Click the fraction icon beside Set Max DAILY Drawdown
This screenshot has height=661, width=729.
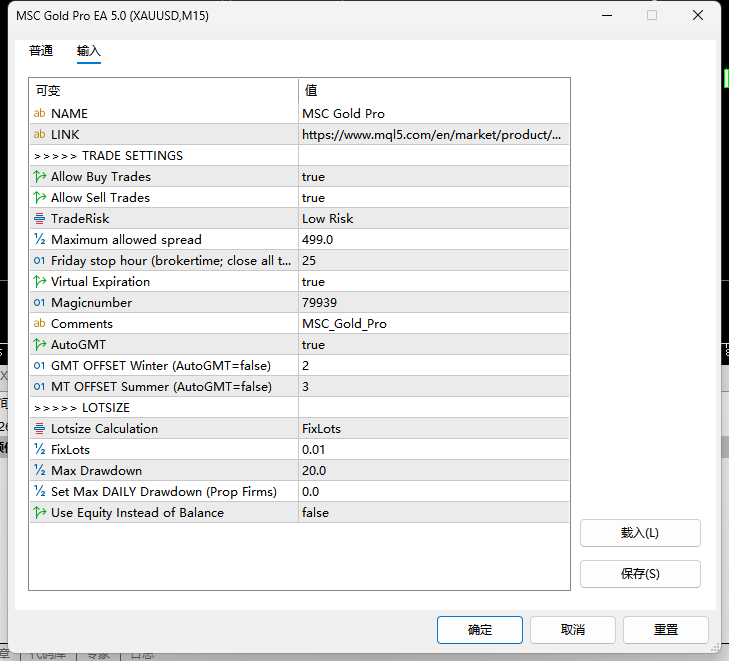click(x=40, y=491)
